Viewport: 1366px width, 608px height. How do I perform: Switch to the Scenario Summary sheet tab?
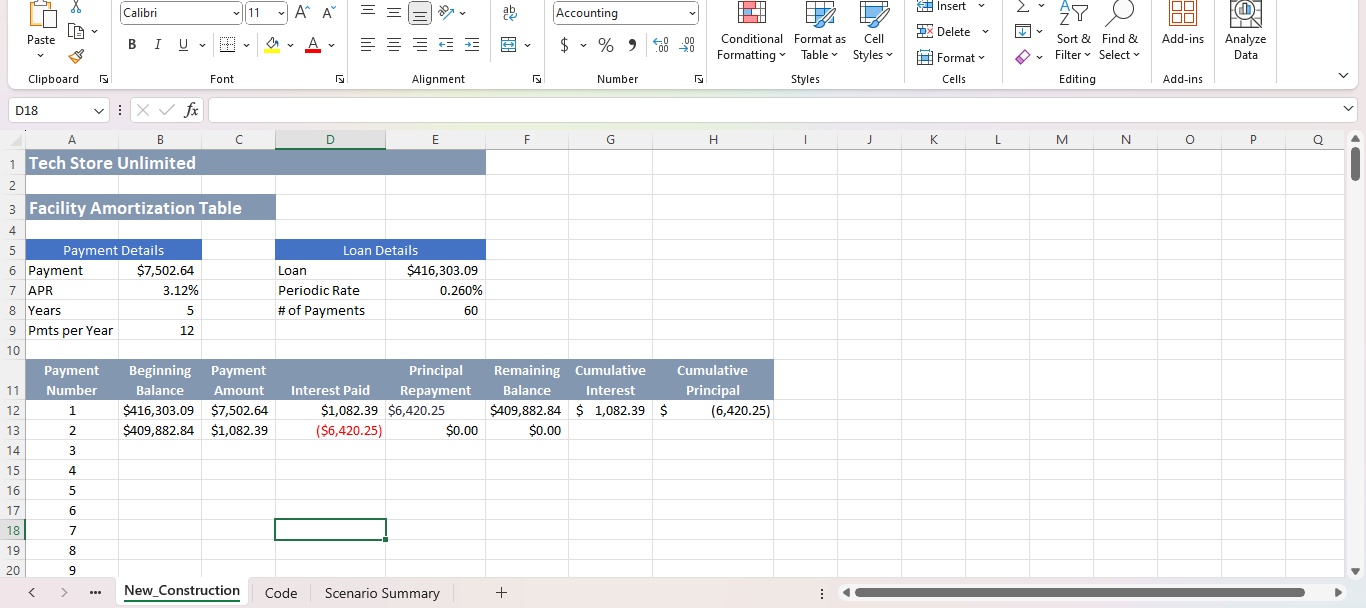tap(382, 593)
